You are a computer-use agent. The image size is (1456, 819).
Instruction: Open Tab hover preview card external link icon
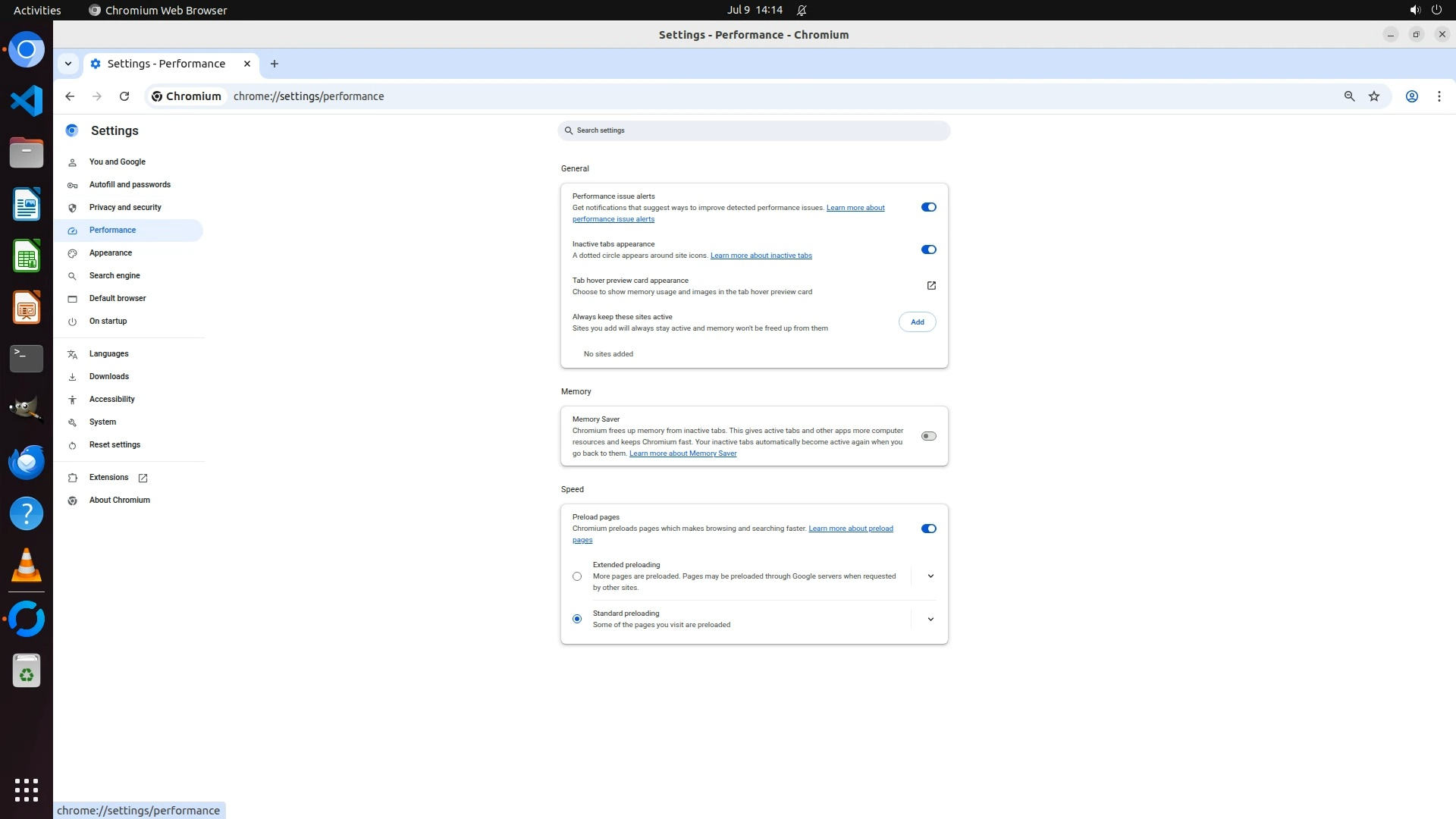tap(931, 286)
